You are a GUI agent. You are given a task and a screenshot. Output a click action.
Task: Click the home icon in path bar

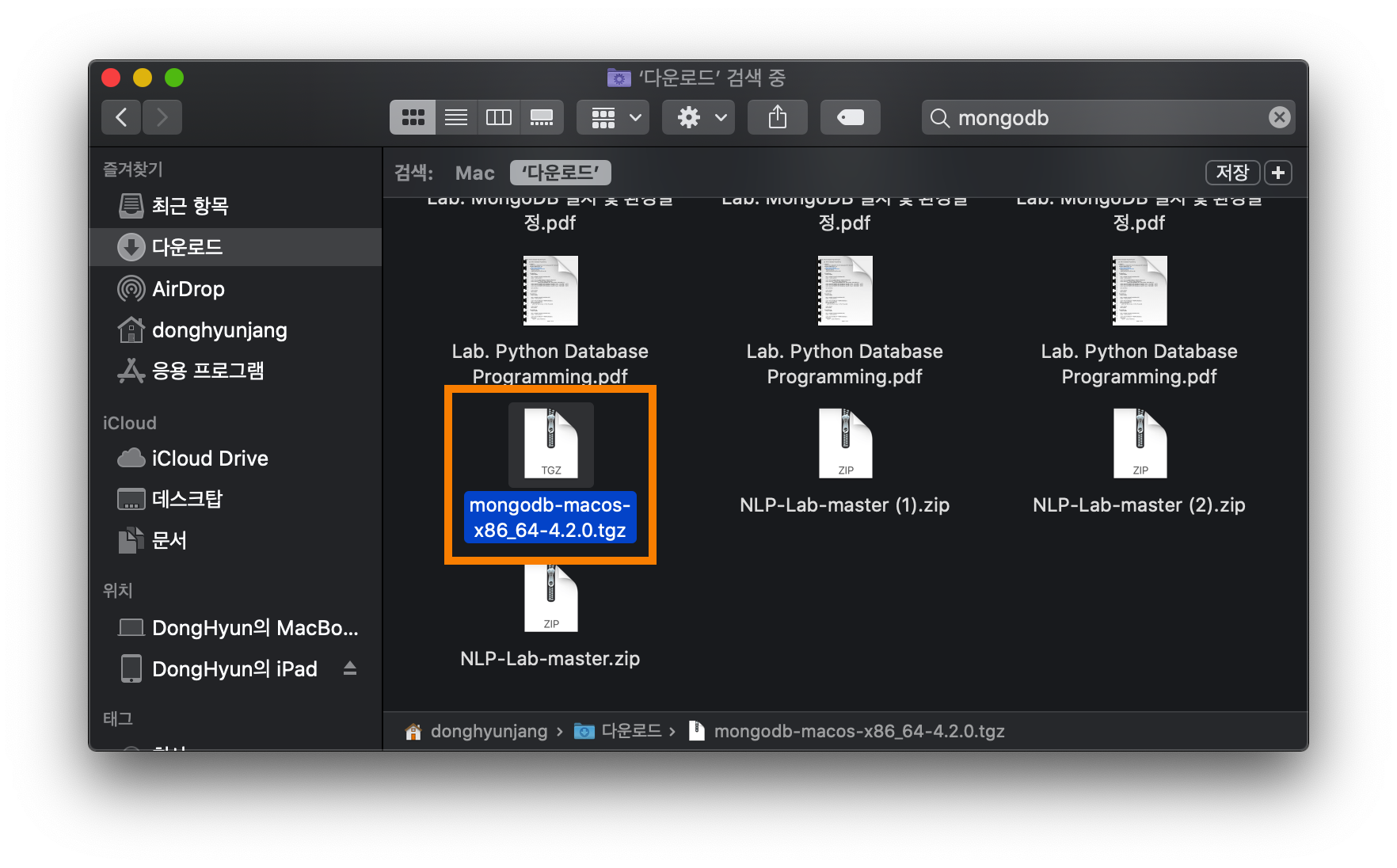413,731
